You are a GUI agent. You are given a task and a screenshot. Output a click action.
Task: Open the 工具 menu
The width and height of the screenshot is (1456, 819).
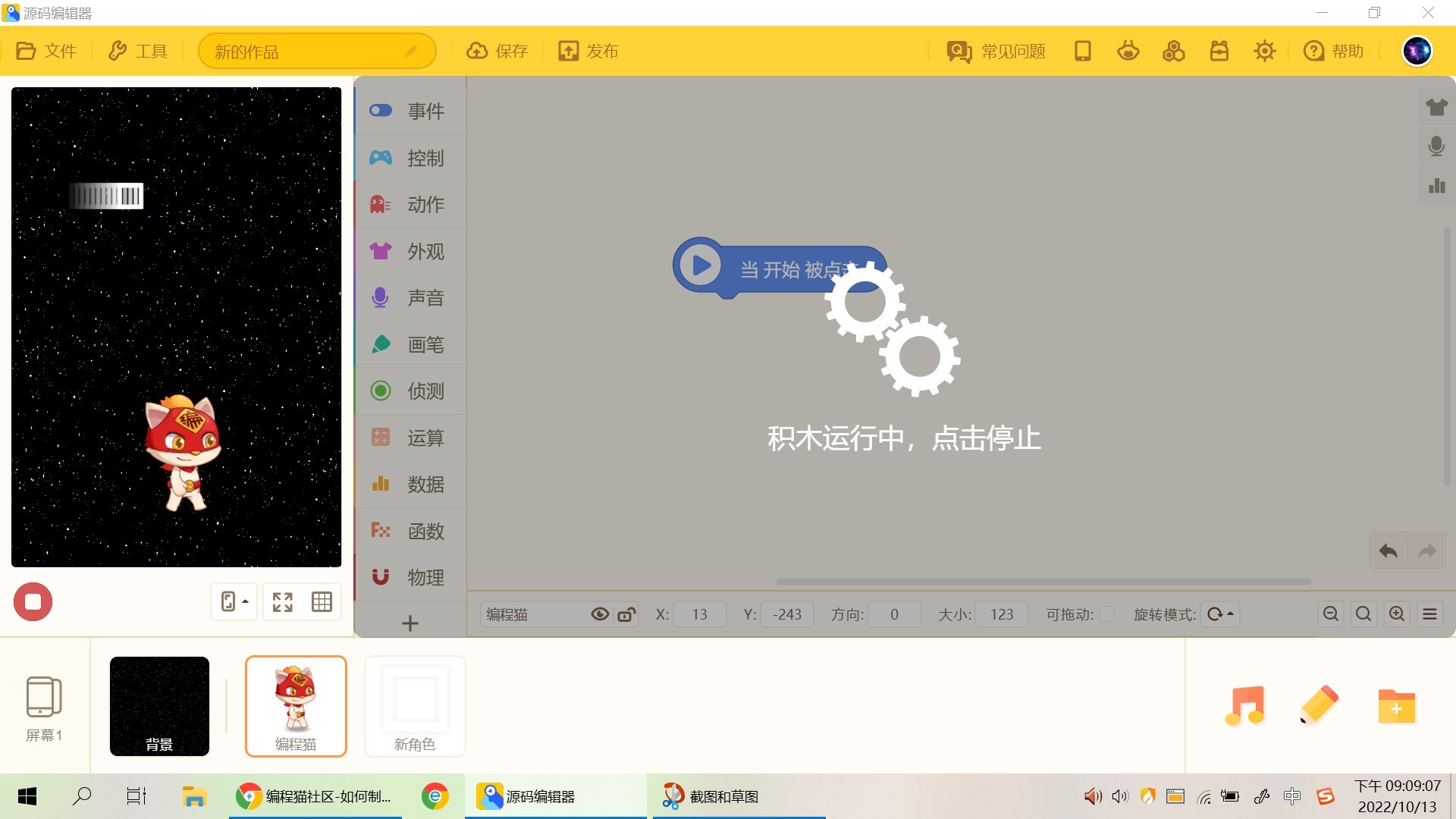click(x=137, y=51)
